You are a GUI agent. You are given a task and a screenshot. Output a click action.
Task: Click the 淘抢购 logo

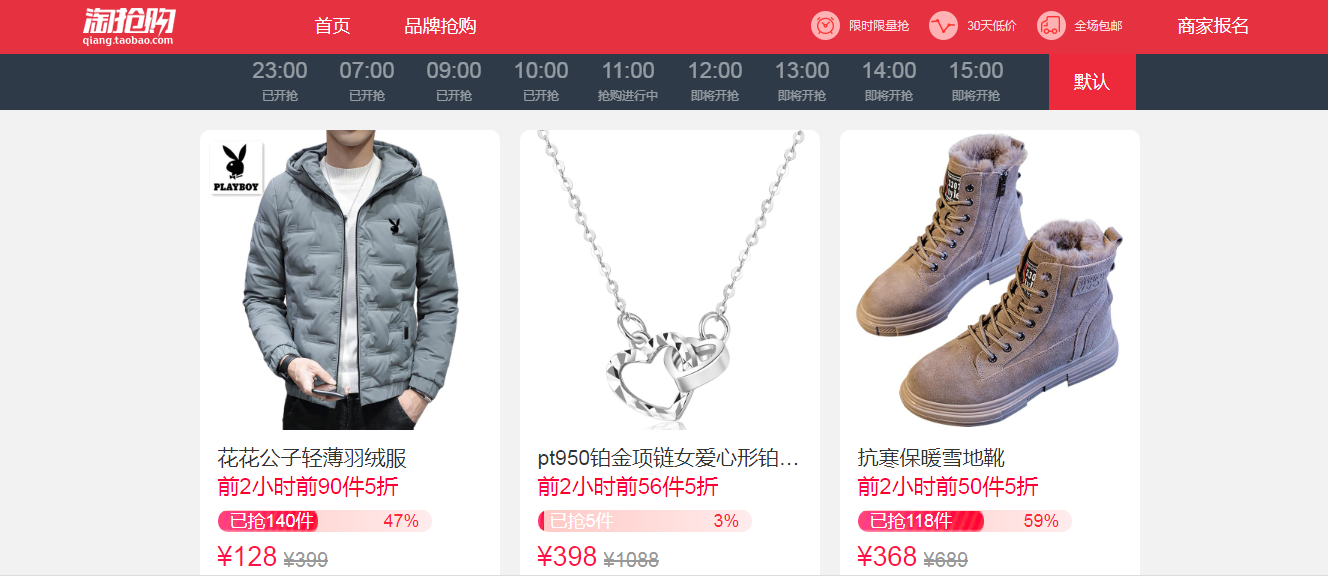[x=128, y=27]
